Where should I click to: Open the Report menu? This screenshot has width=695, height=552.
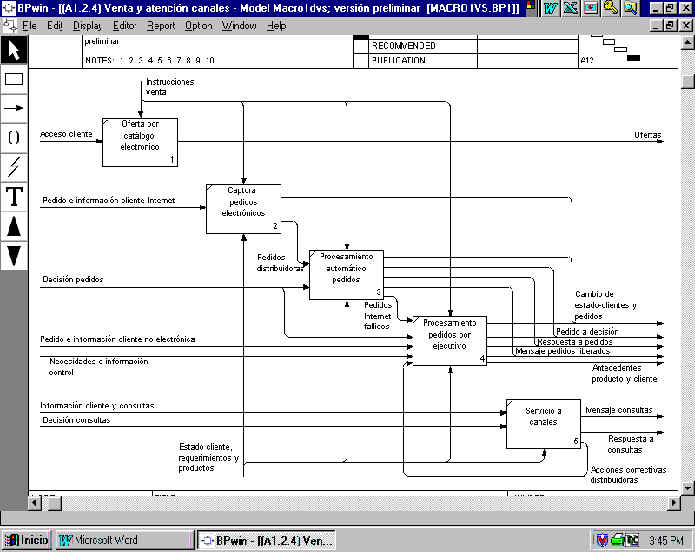click(x=161, y=26)
